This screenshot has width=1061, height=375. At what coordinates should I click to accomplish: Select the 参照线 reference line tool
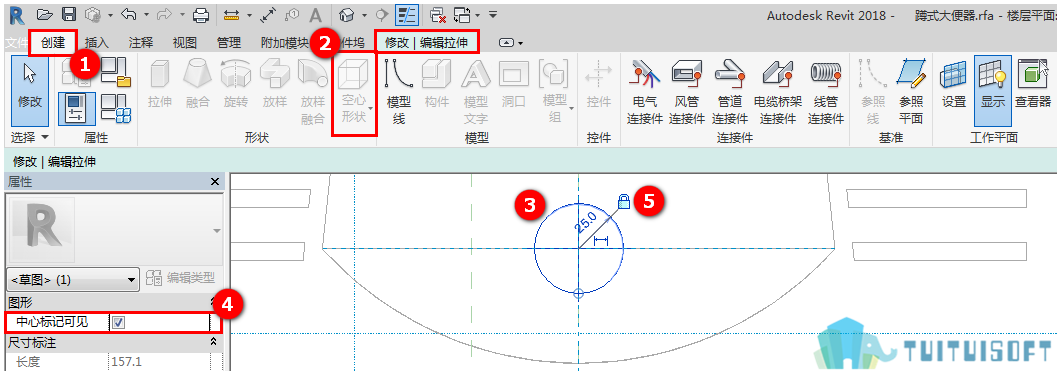[873, 92]
